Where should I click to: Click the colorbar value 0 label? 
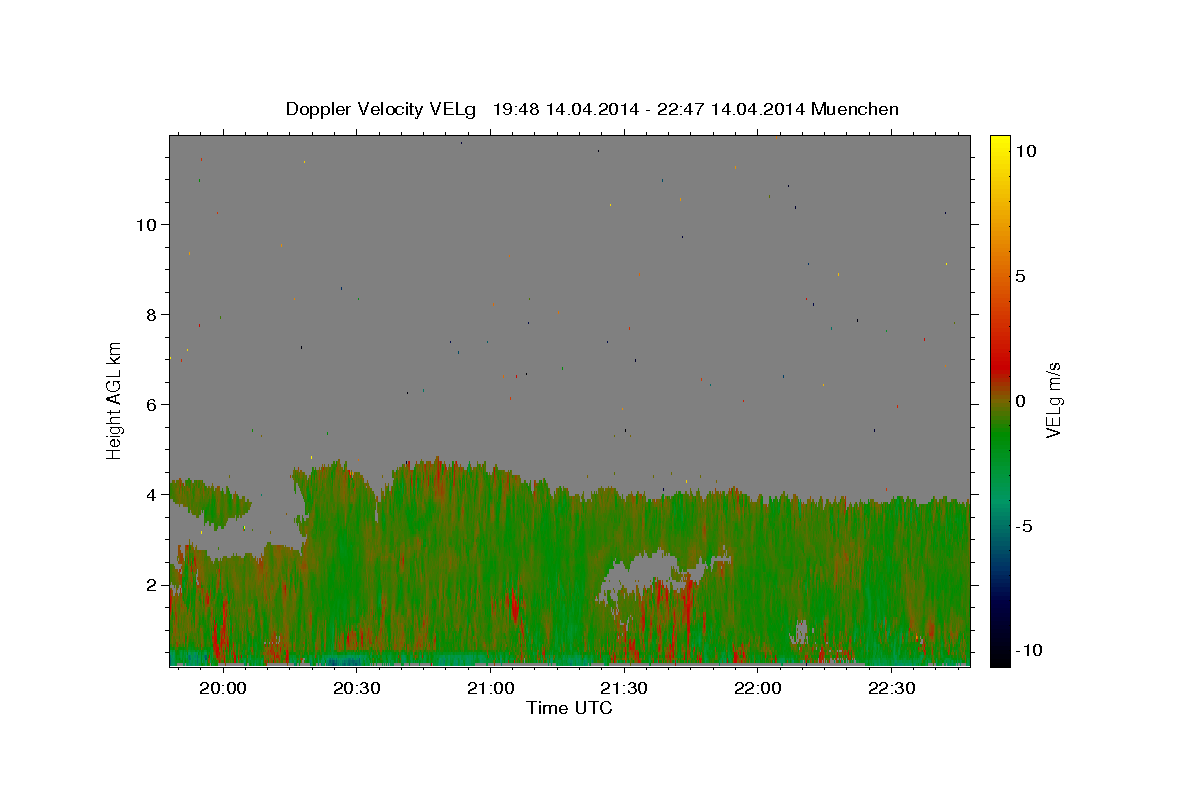tap(1021, 401)
